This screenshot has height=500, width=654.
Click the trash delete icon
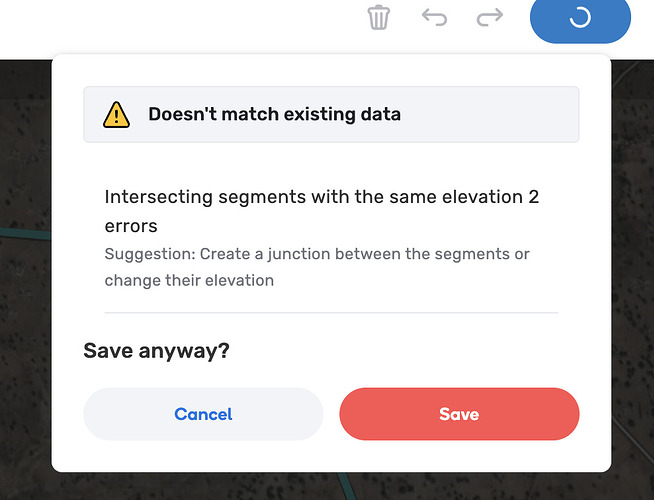tap(379, 18)
